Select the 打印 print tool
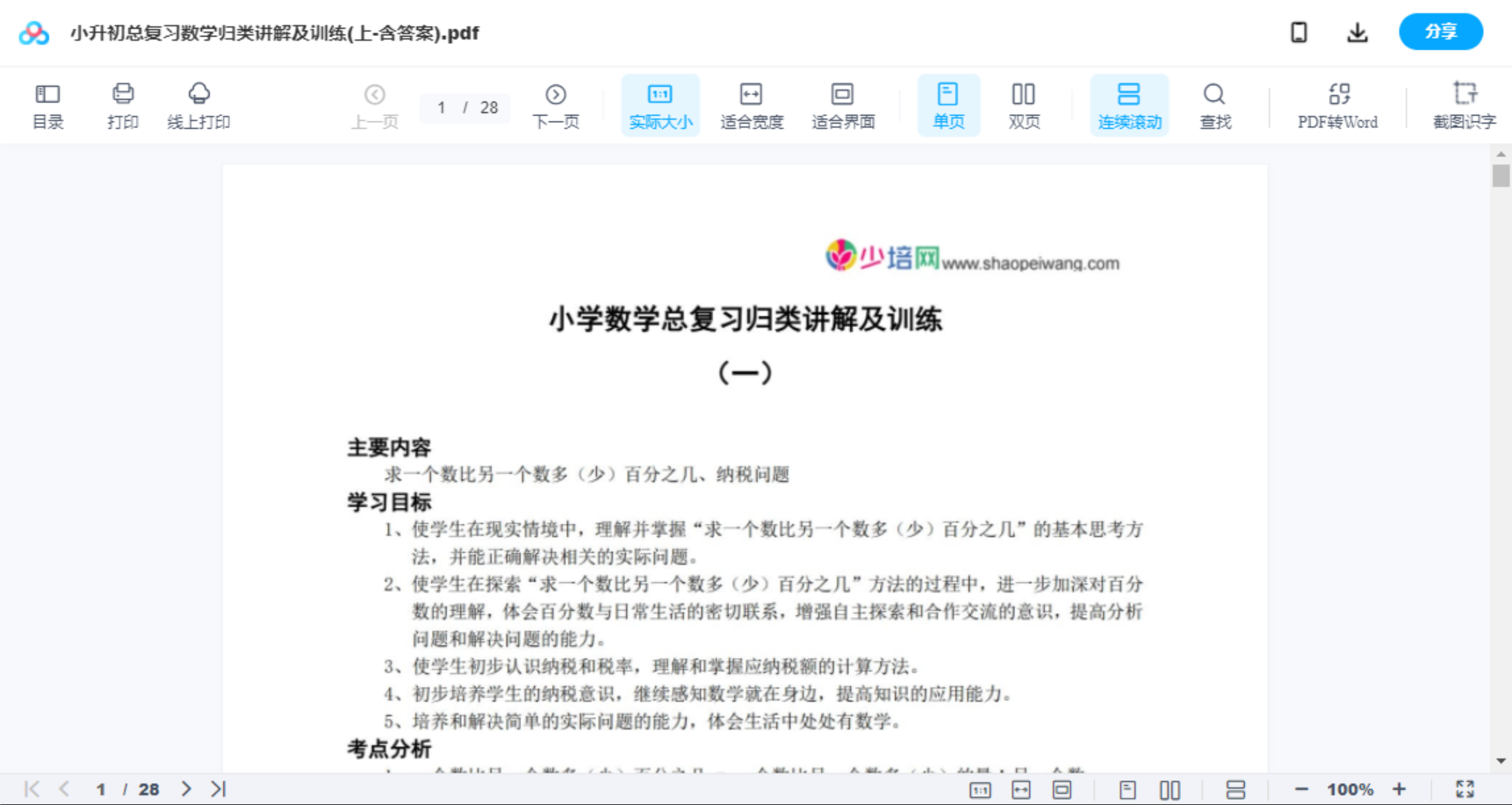 [122, 104]
